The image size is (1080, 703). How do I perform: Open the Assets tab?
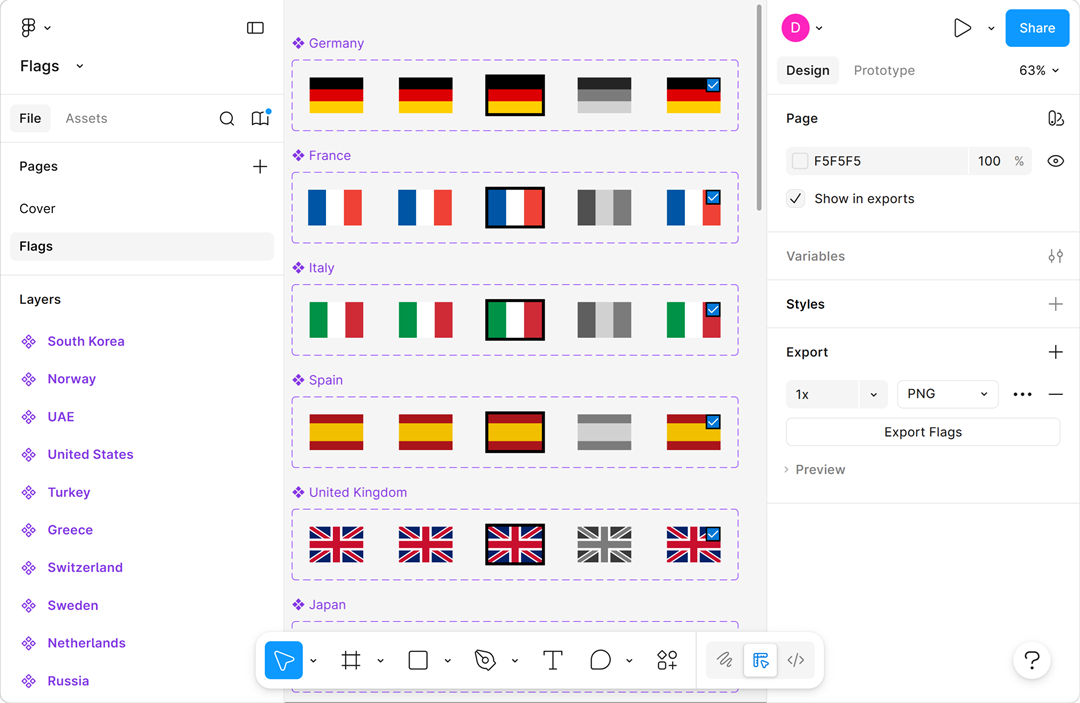86,119
